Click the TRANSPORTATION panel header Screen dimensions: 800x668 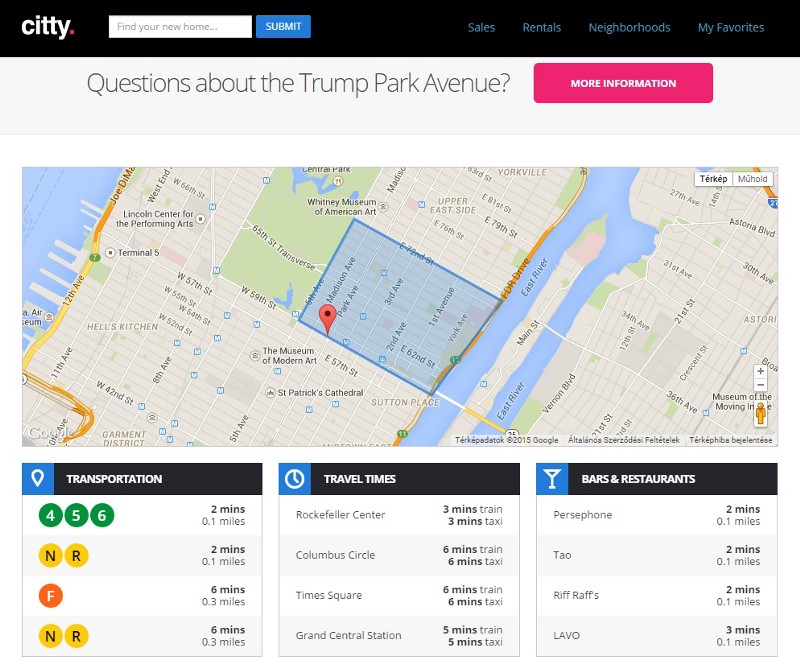click(142, 479)
